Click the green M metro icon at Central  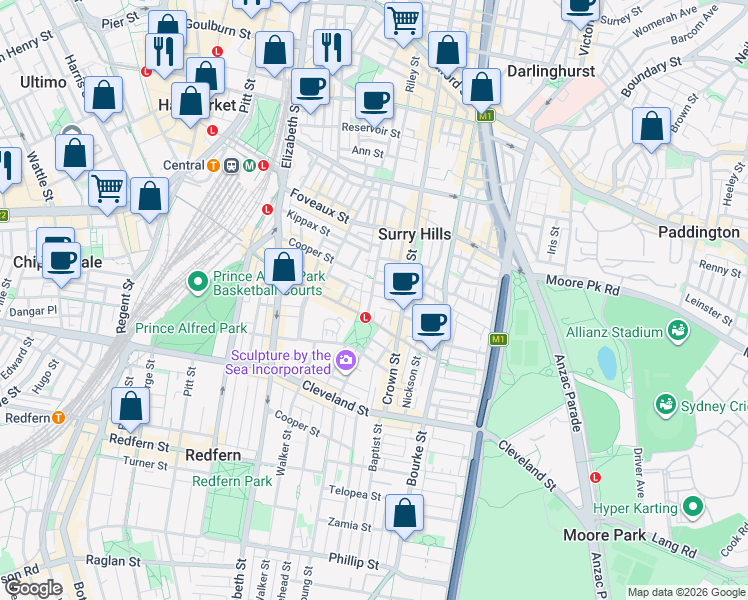click(x=249, y=166)
